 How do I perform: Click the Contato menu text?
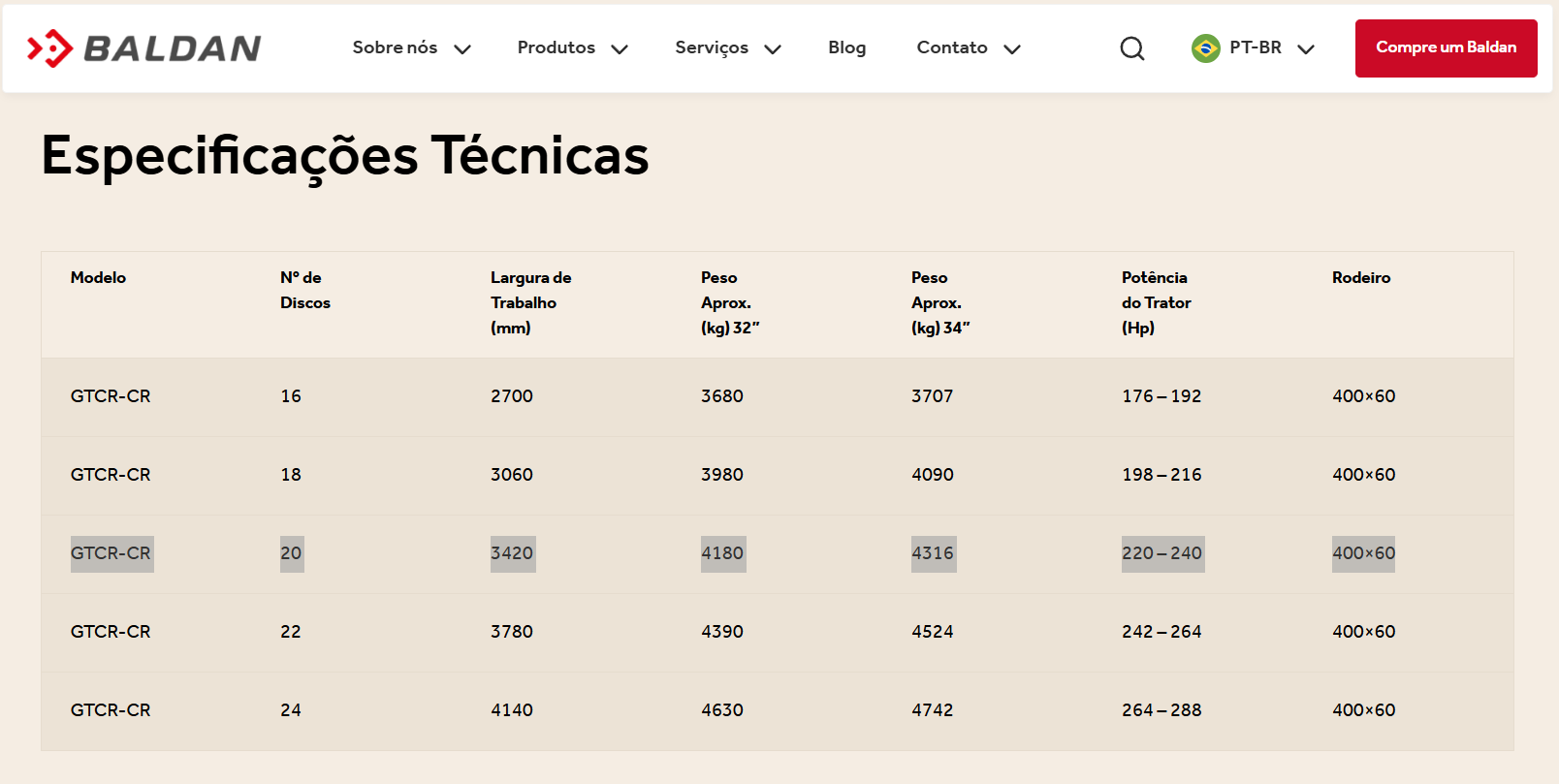coord(951,47)
